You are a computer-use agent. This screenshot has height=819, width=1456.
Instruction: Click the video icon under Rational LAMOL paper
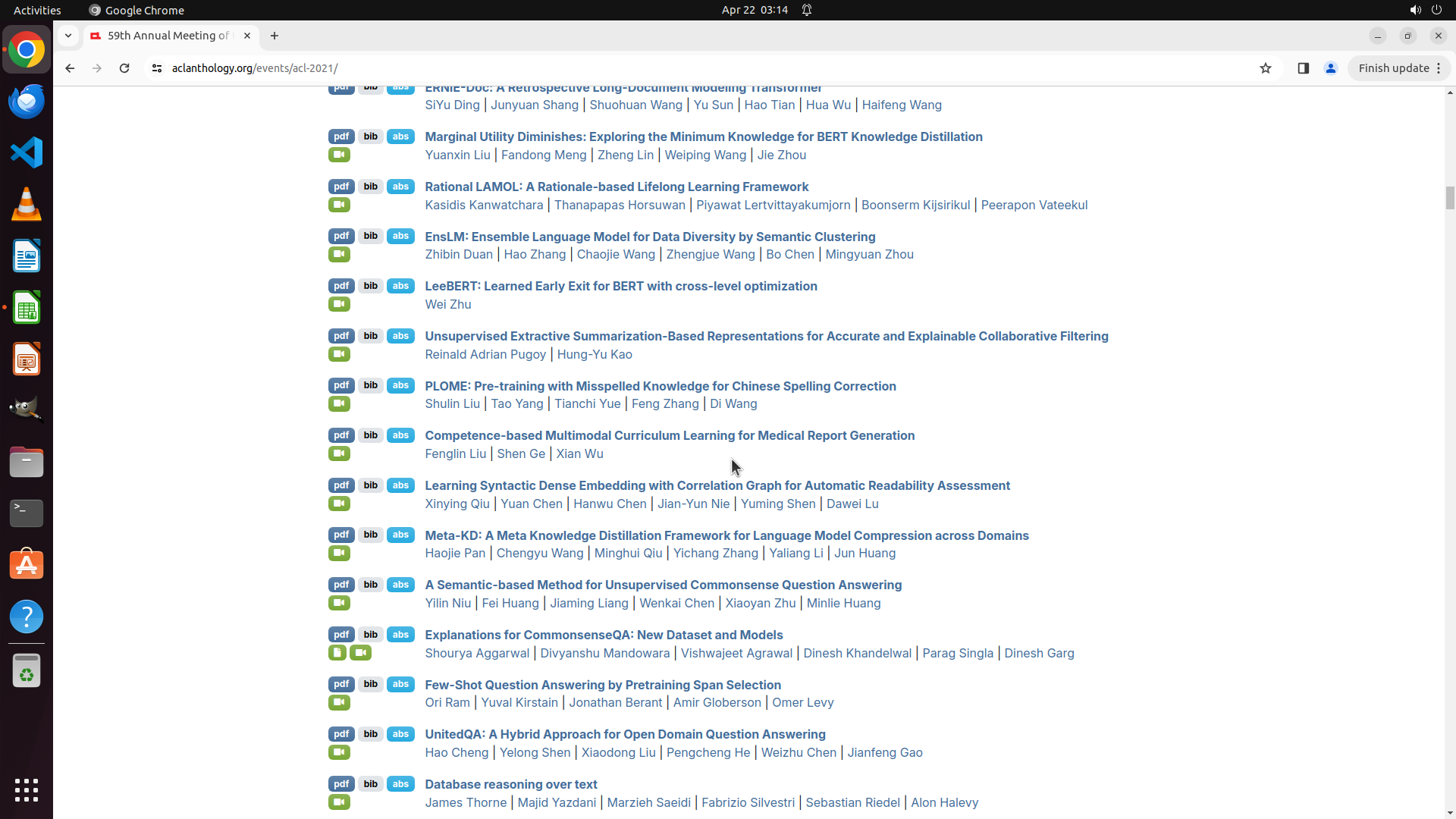[339, 205]
